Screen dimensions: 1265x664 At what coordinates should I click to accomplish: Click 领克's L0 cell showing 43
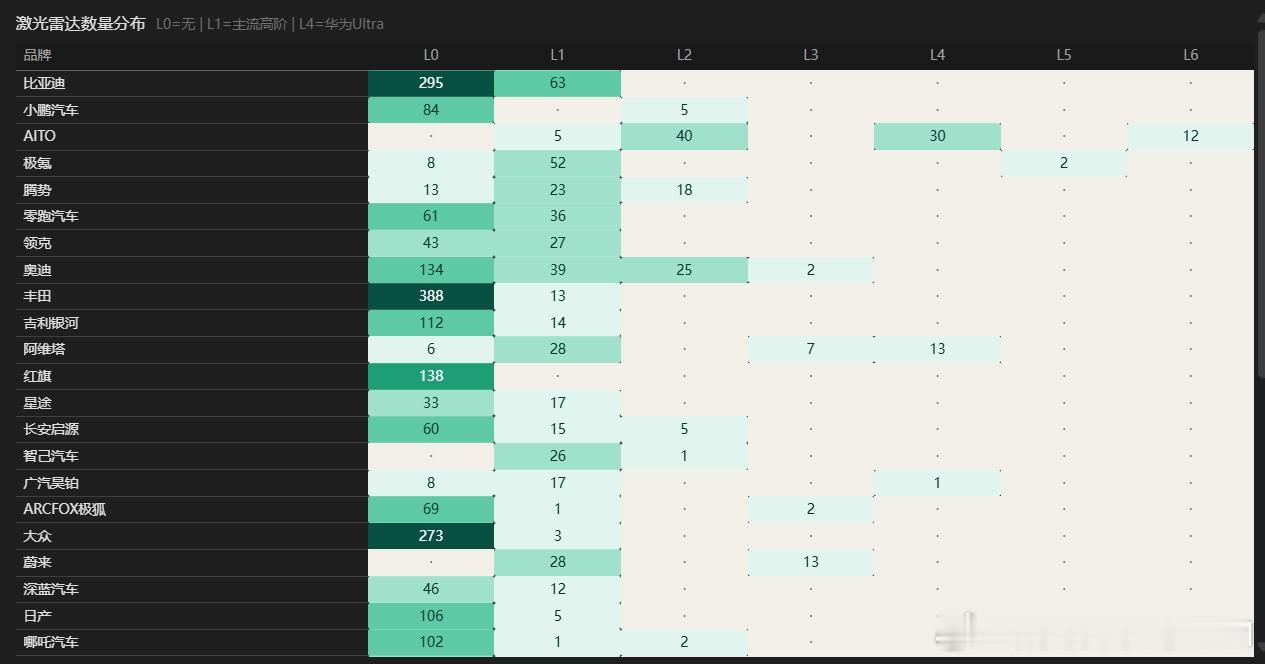[431, 243]
